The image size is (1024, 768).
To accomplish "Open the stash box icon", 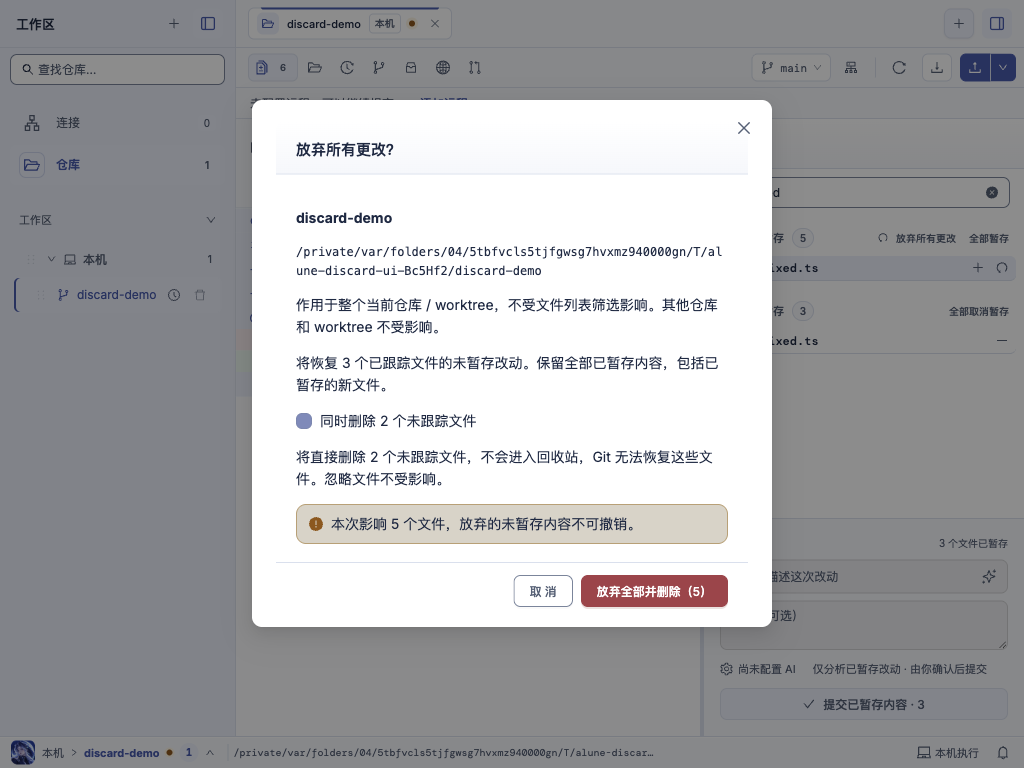I will click(x=411, y=67).
